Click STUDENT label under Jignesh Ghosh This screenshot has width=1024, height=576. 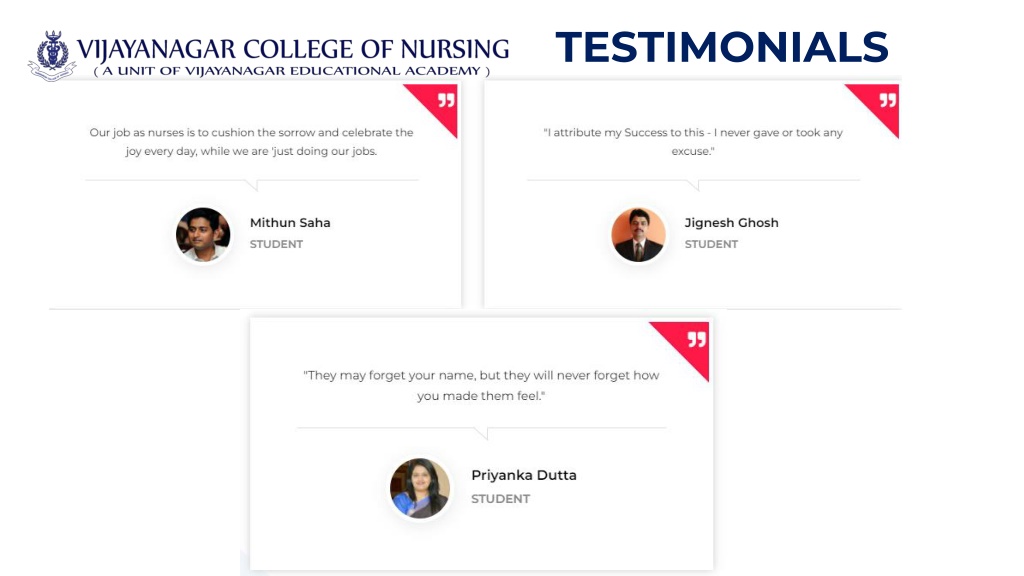click(x=711, y=244)
